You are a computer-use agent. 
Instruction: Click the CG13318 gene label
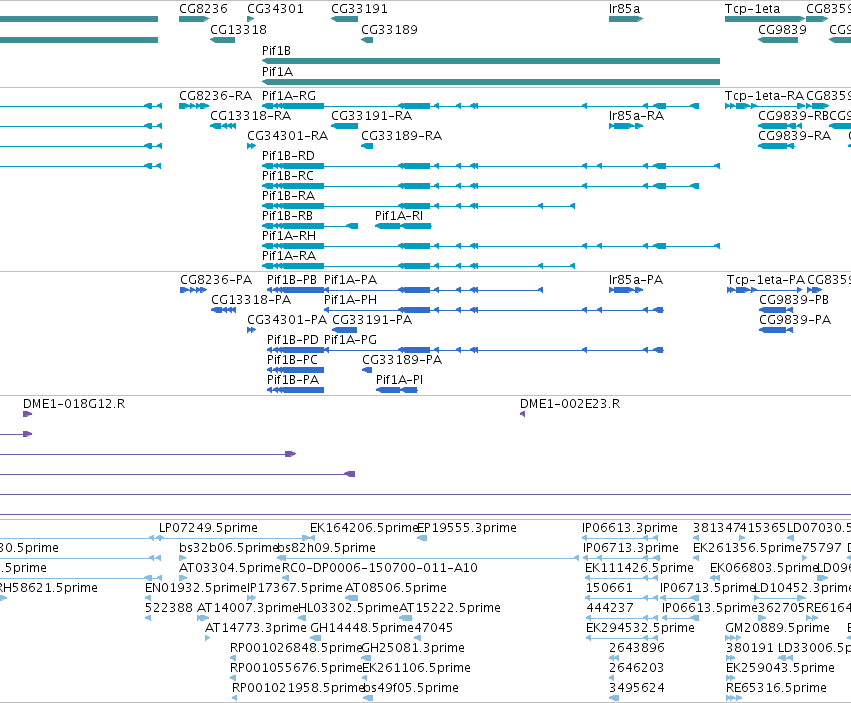point(238,29)
